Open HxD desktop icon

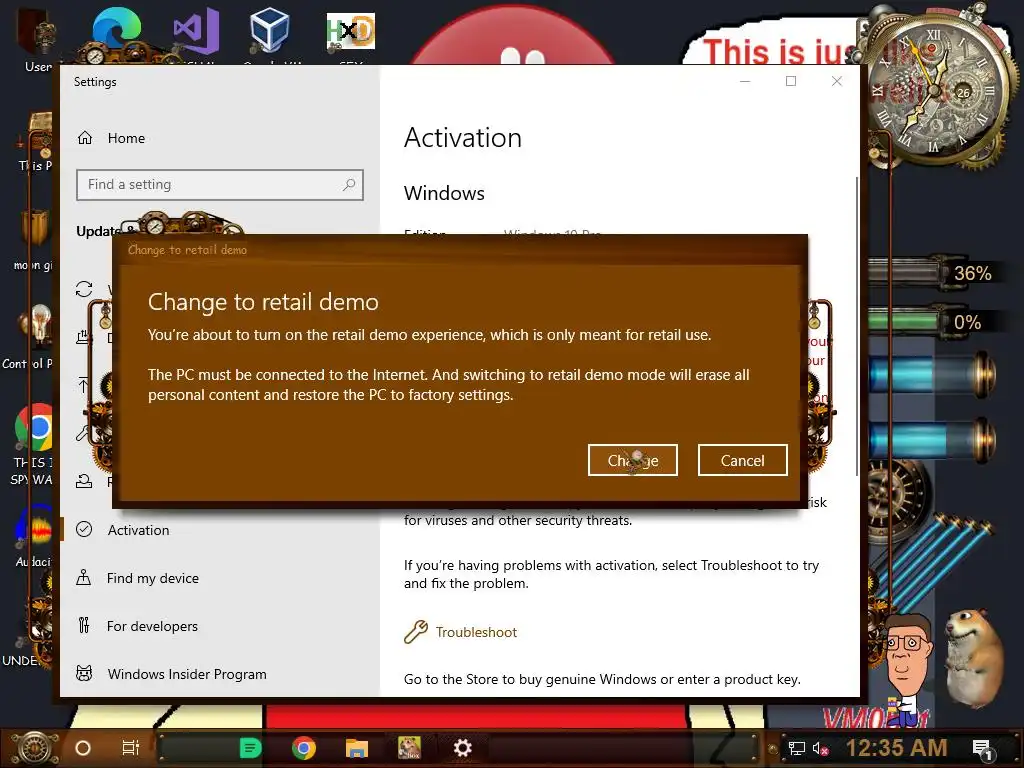coord(351,31)
